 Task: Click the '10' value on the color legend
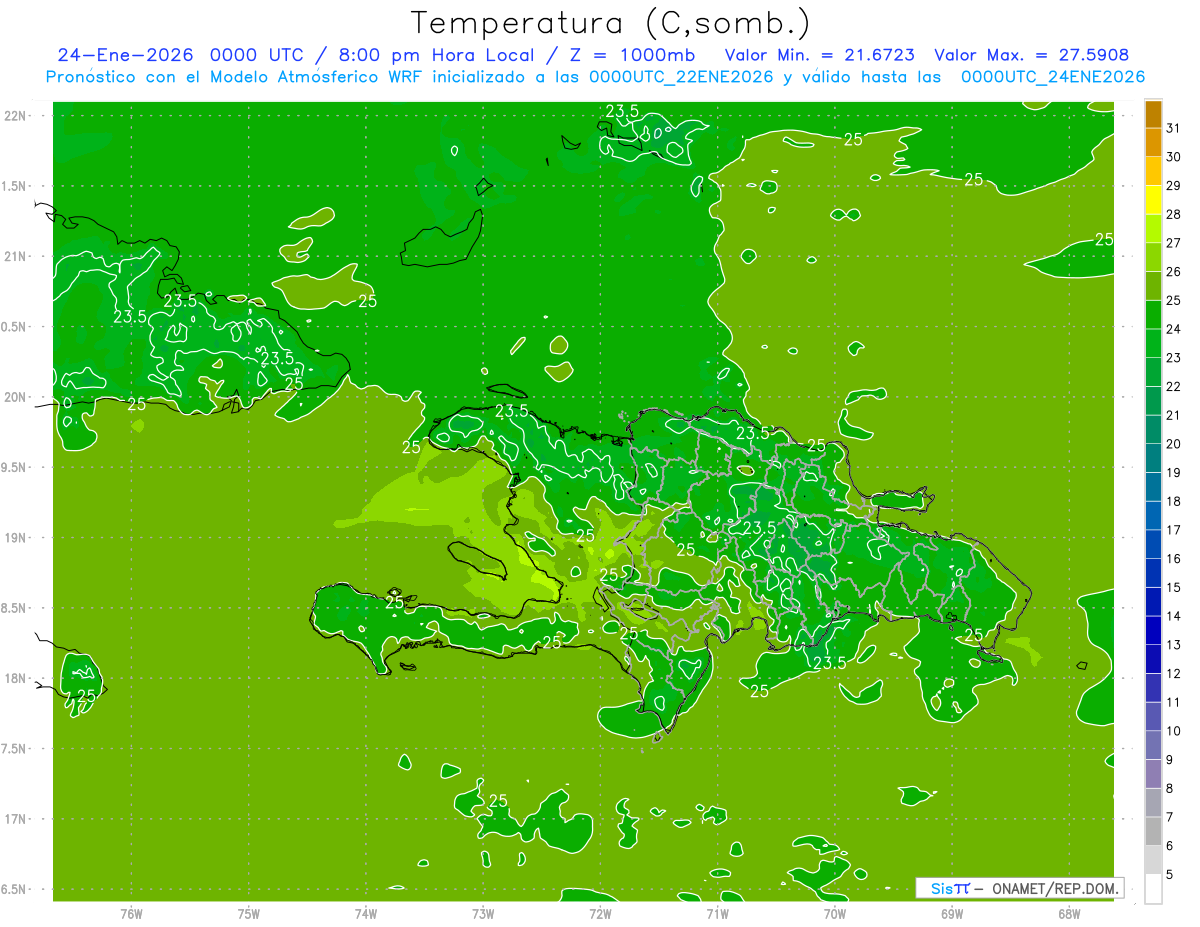click(1174, 731)
